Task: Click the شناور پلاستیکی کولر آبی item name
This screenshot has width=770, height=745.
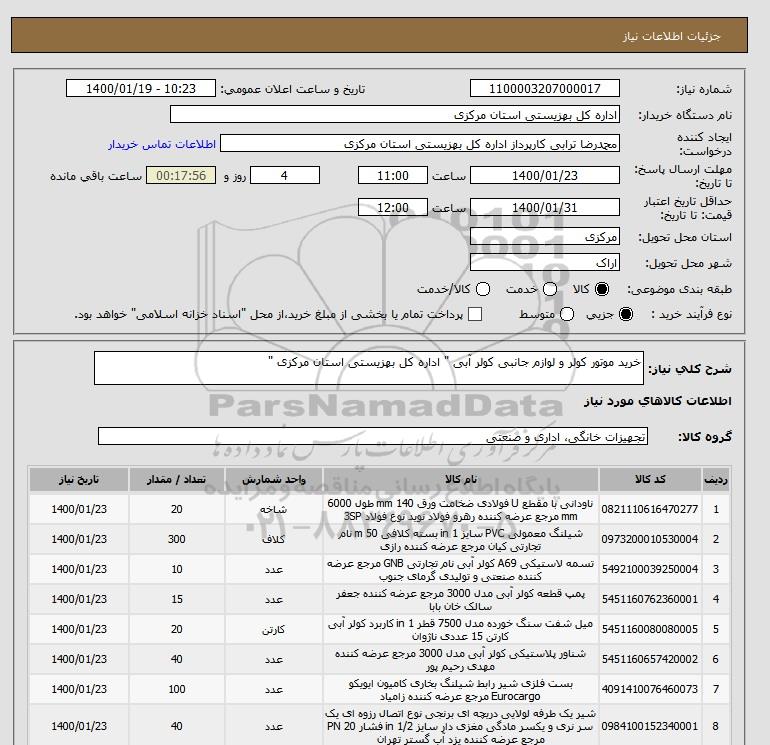Action: [461, 660]
